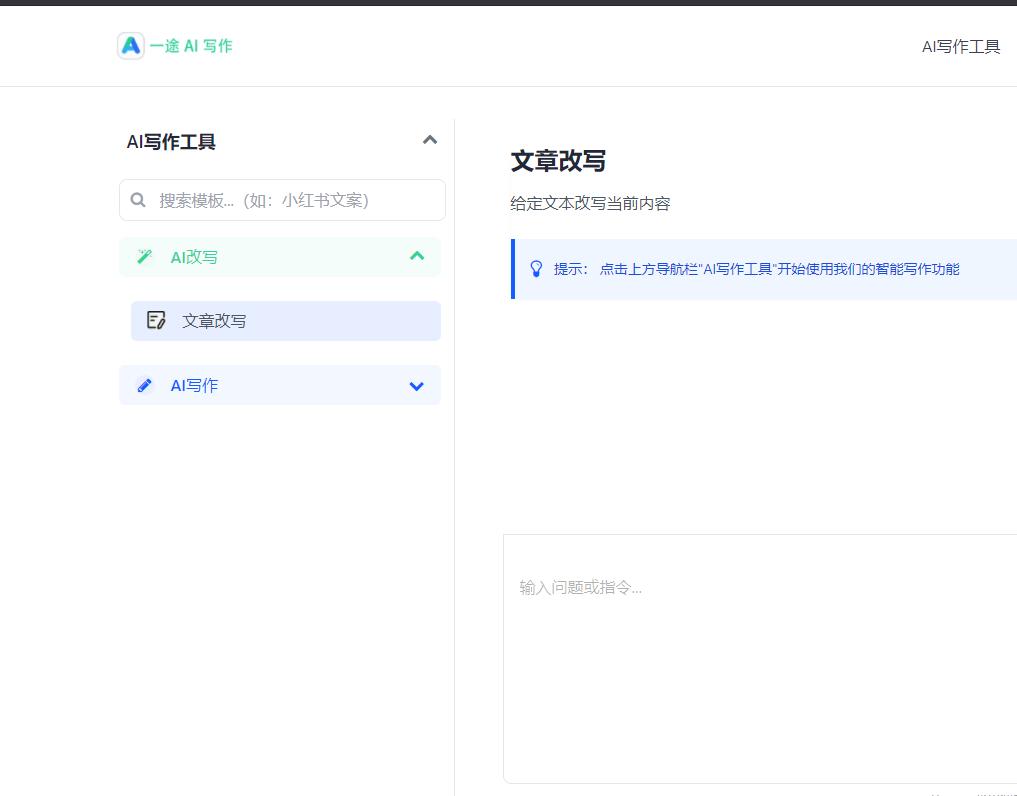
Task: Focus the 搜索模板 search box
Action: click(x=290, y=200)
